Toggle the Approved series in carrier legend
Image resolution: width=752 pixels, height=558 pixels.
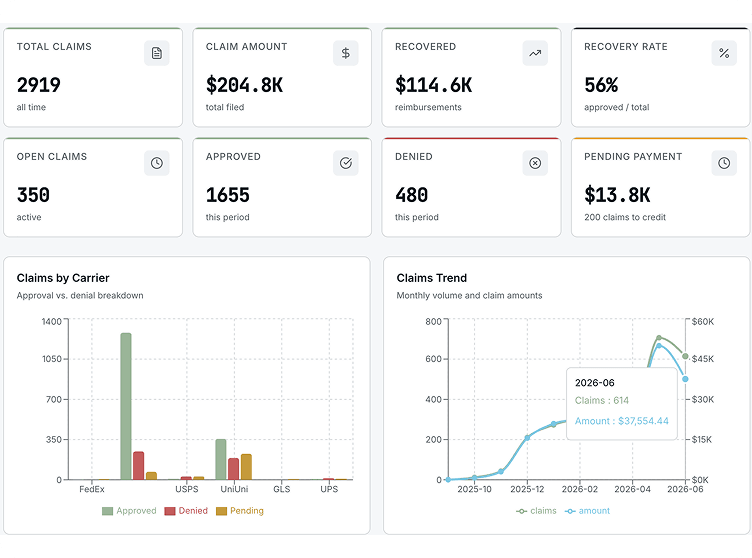point(129,511)
